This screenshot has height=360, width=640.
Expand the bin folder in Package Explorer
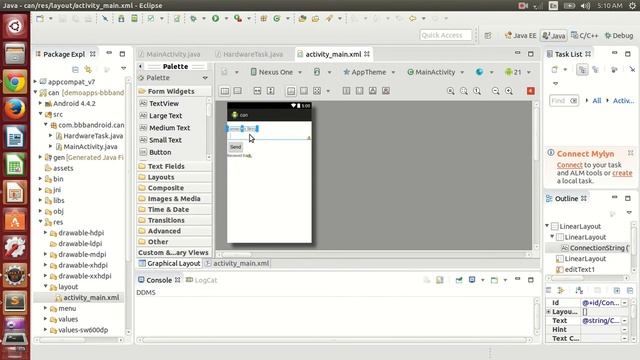tap(41, 179)
